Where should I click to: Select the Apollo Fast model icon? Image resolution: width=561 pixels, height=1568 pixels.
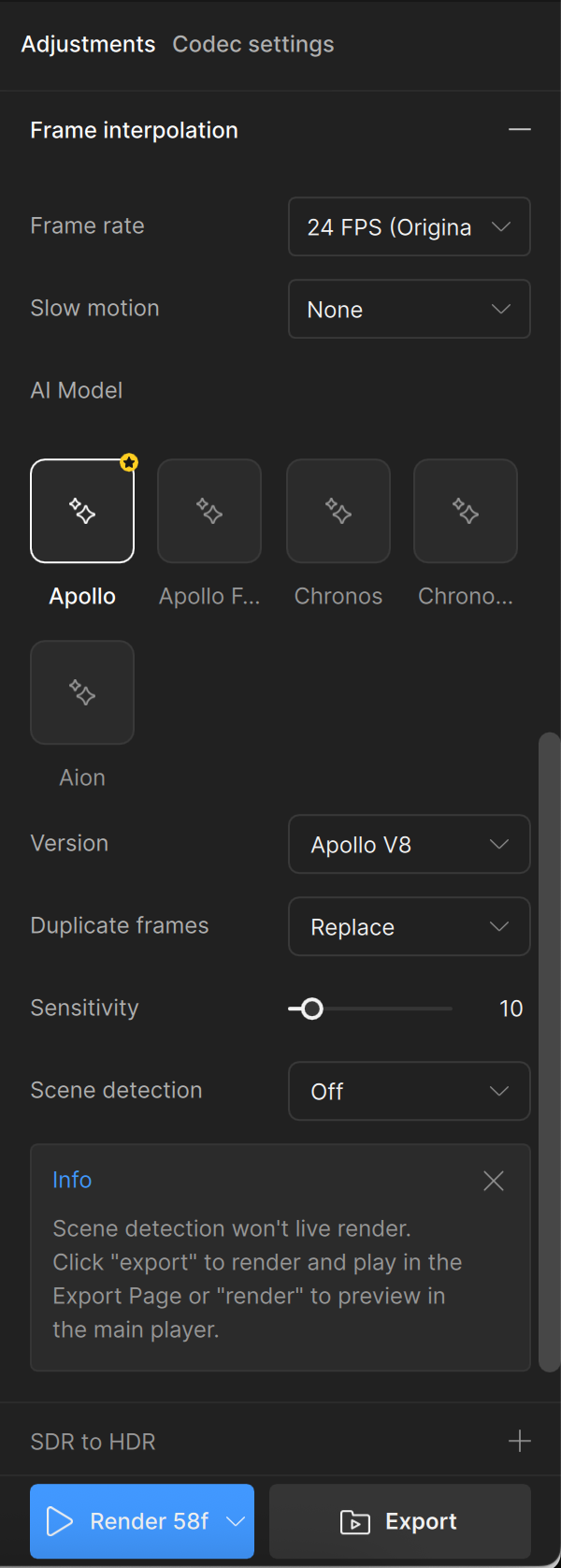click(209, 511)
